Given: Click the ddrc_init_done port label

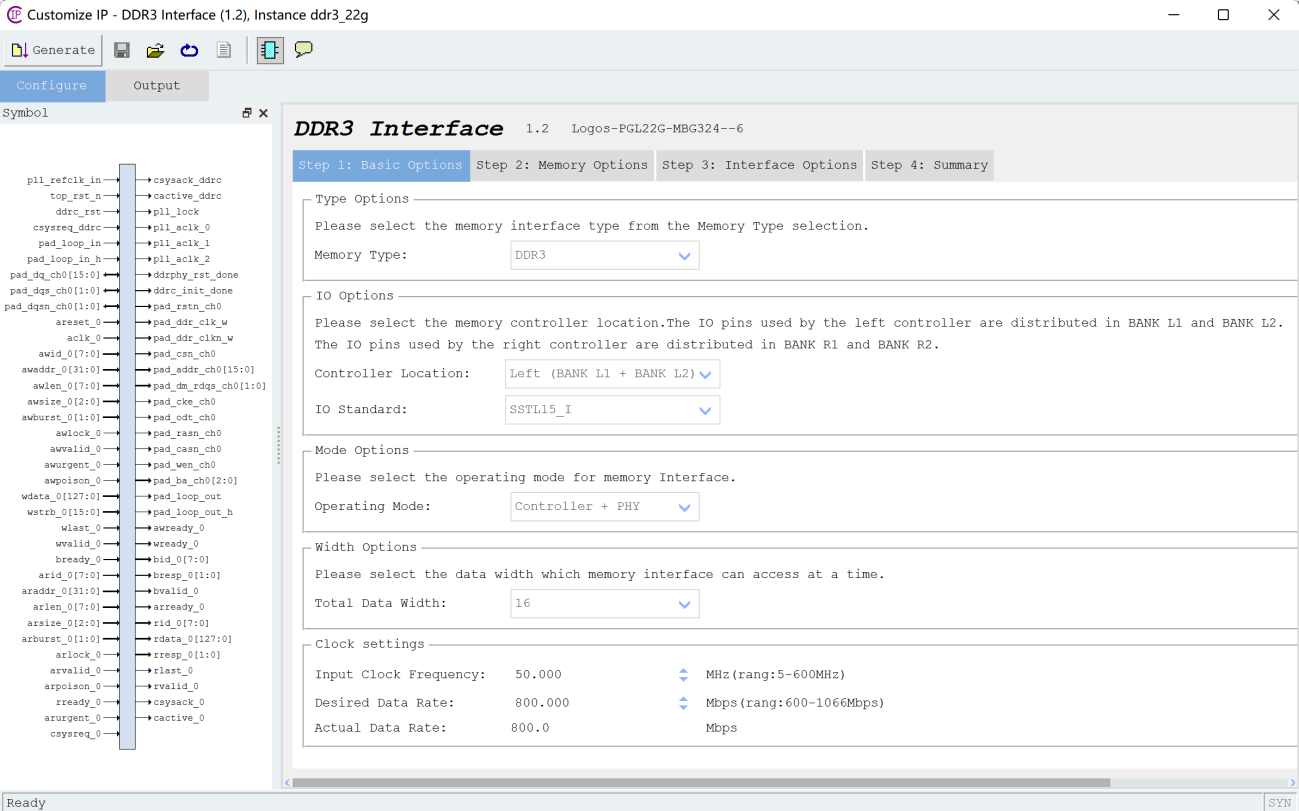Looking at the screenshot, I should coord(193,291).
